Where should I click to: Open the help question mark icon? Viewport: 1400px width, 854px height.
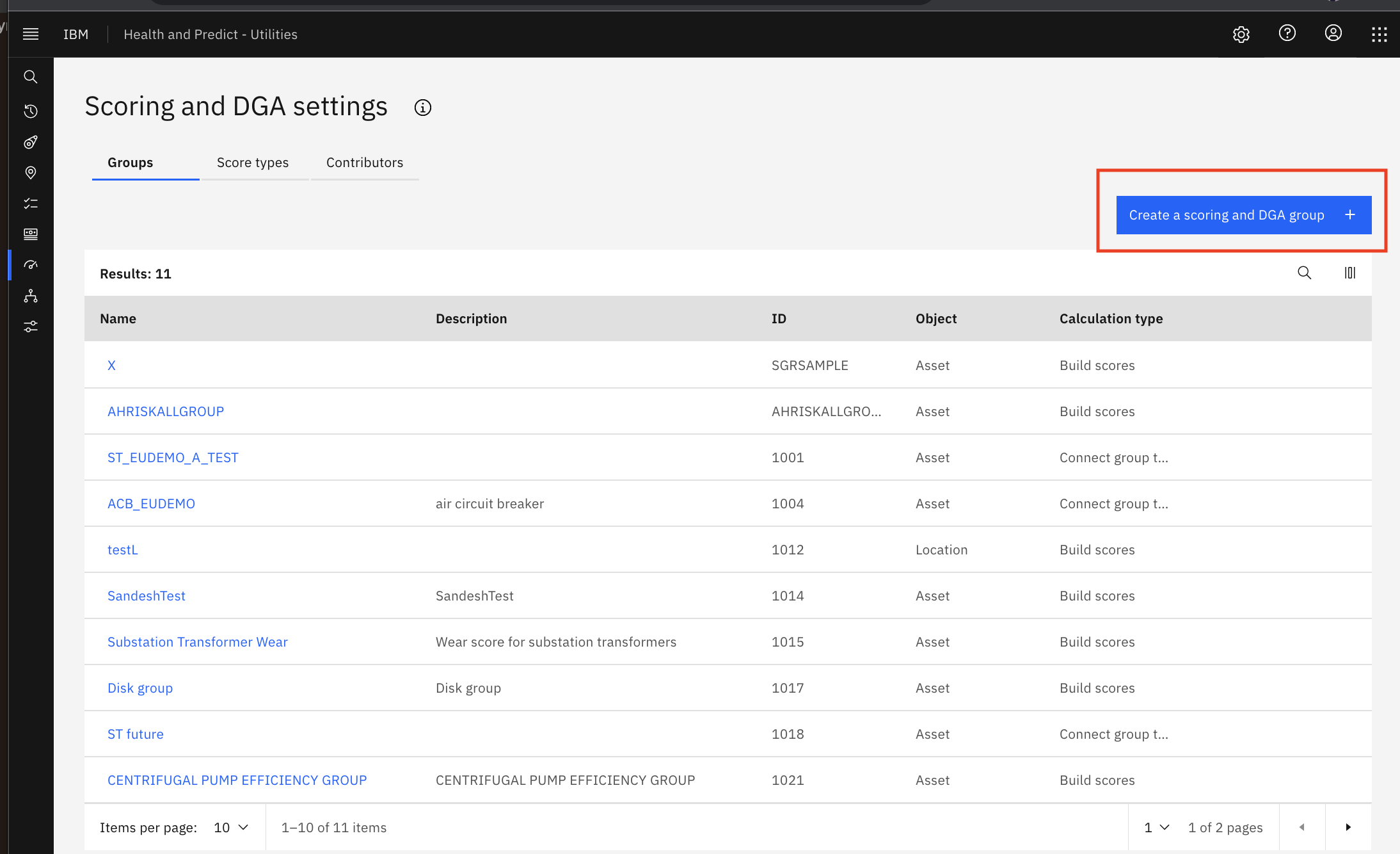pyautogui.click(x=1287, y=33)
